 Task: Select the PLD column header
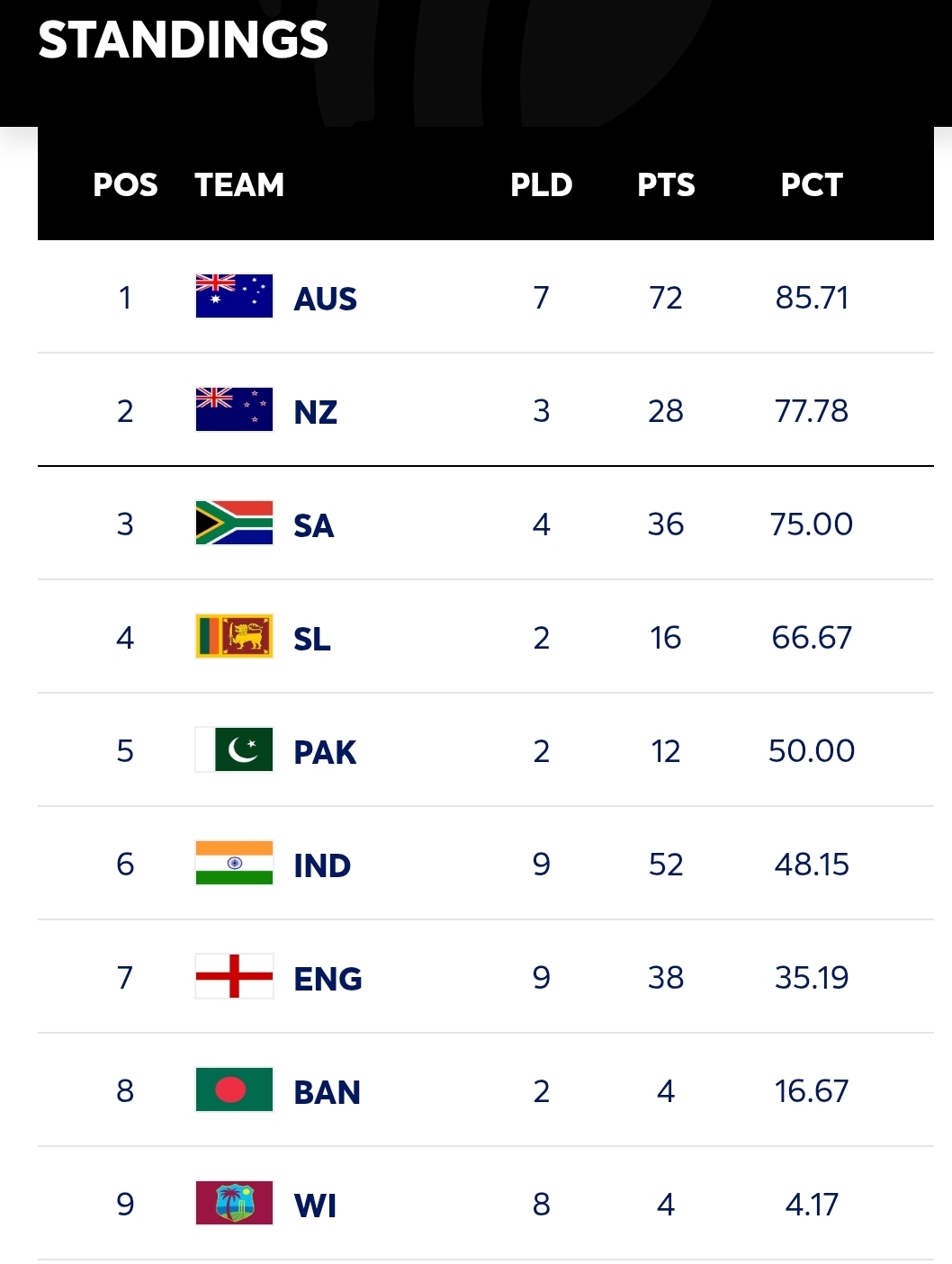[x=541, y=184]
